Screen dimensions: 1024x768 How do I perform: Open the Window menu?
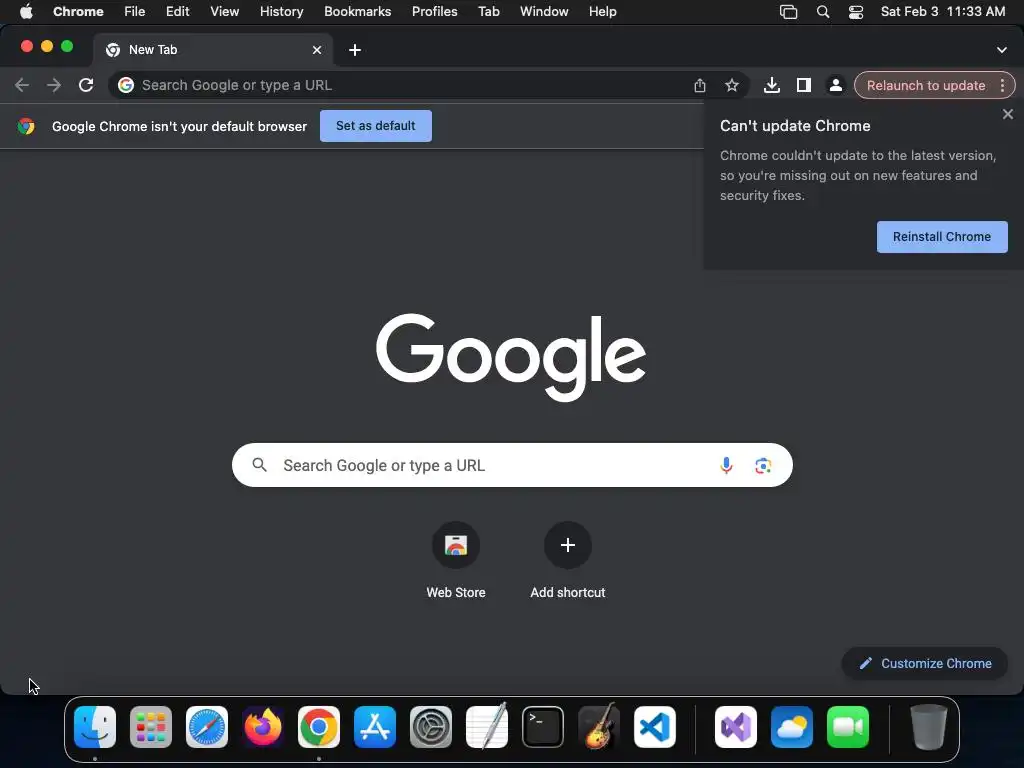pyautogui.click(x=544, y=11)
